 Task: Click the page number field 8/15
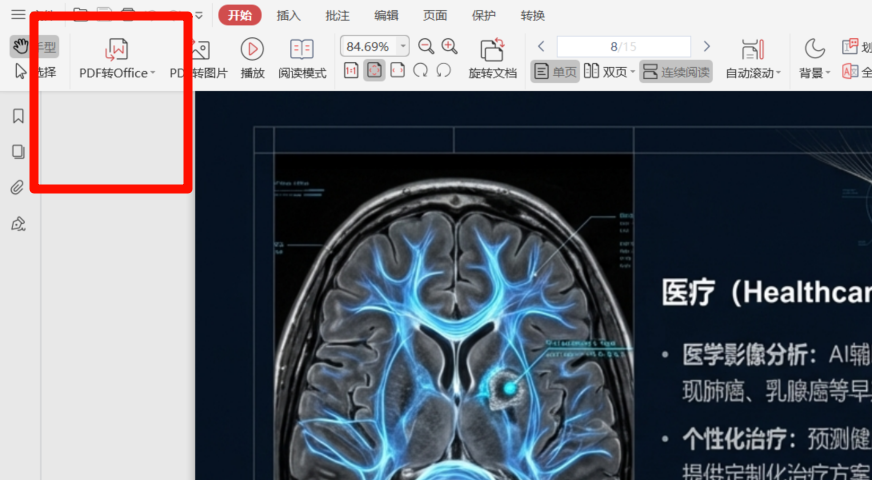(x=623, y=47)
